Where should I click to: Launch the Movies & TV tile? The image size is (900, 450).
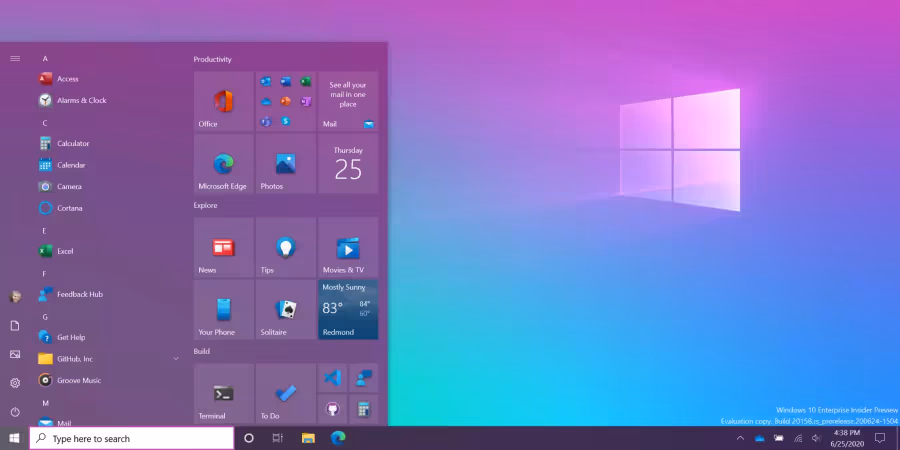pos(348,247)
